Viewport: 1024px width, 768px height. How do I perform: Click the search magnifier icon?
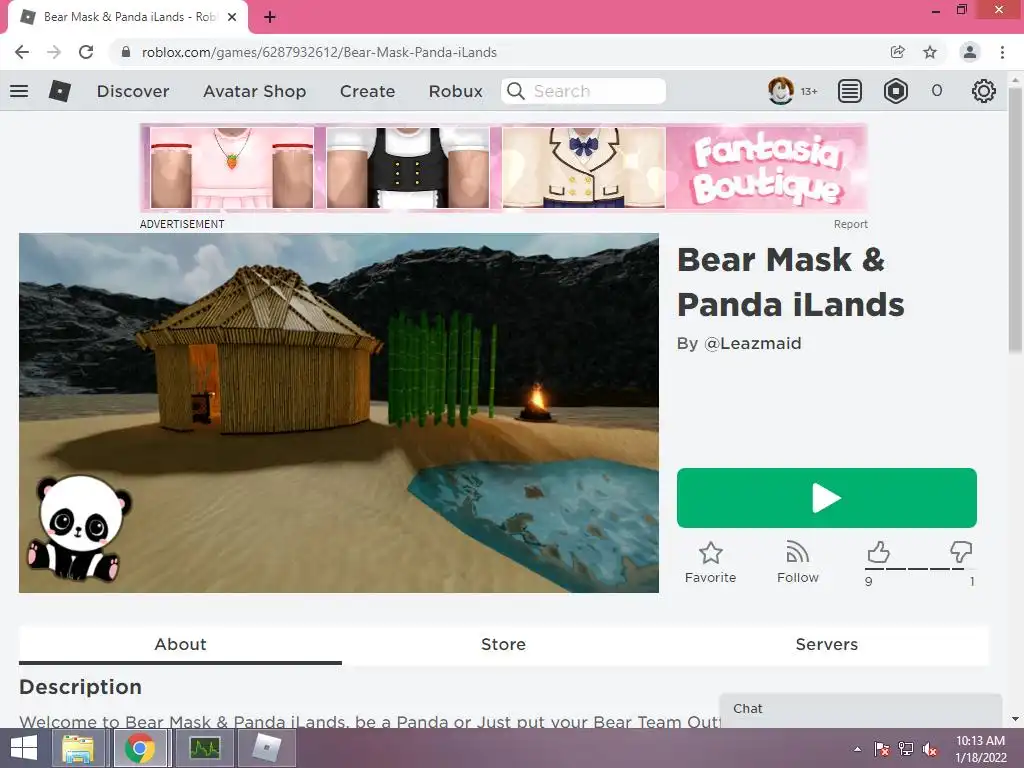point(516,91)
